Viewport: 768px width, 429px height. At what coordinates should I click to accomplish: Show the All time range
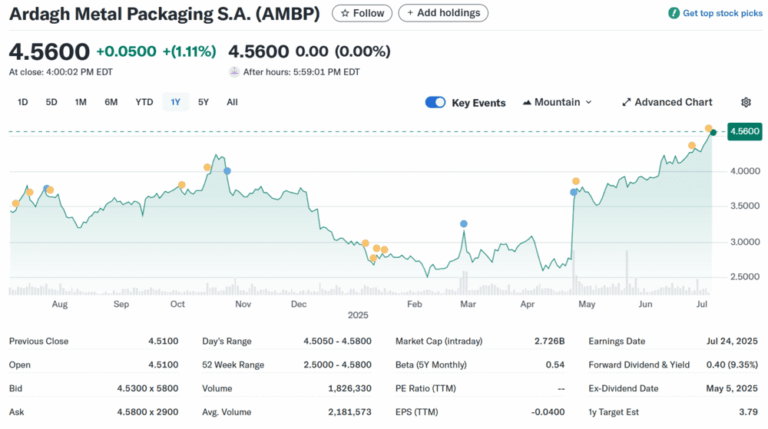(232, 102)
